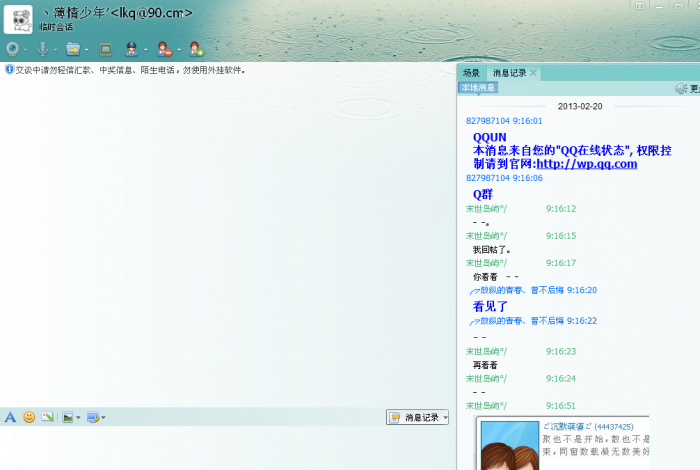
Task: Click into the message input field
Action: [x=228, y=448]
